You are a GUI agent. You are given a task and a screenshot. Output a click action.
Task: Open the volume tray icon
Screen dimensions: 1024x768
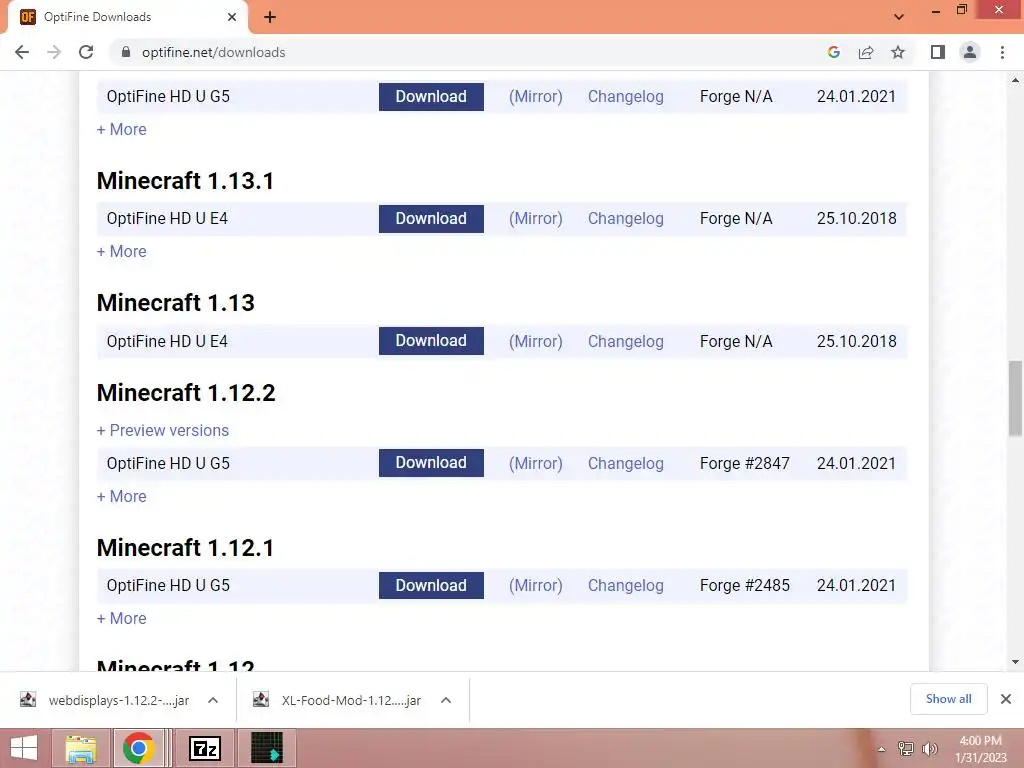coord(929,749)
